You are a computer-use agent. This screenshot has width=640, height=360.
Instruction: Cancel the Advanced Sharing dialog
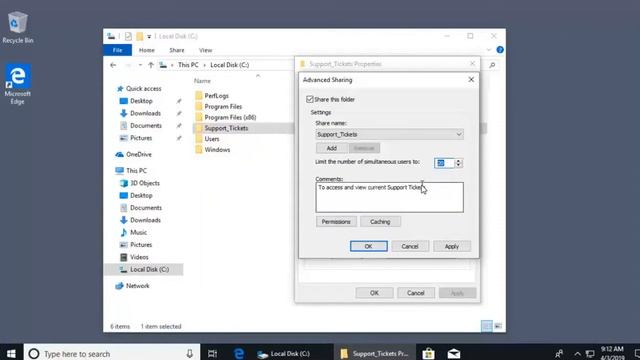[410, 246]
